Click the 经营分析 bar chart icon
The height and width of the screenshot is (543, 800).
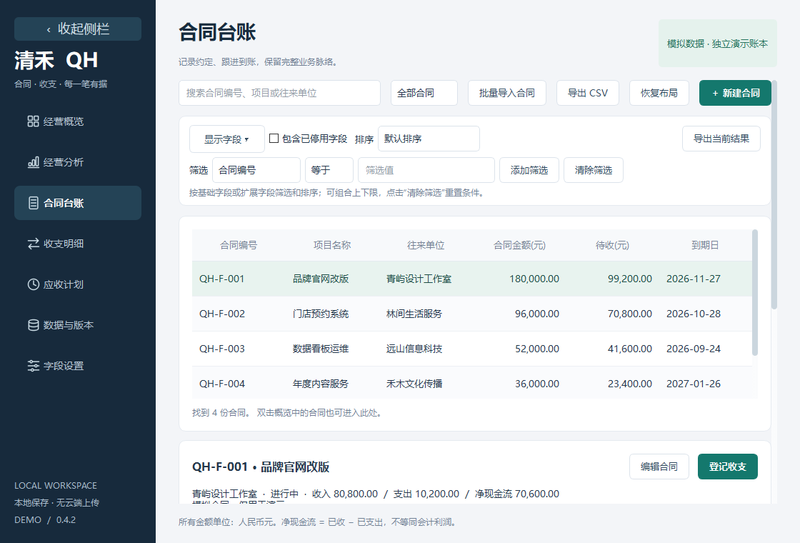[33, 162]
